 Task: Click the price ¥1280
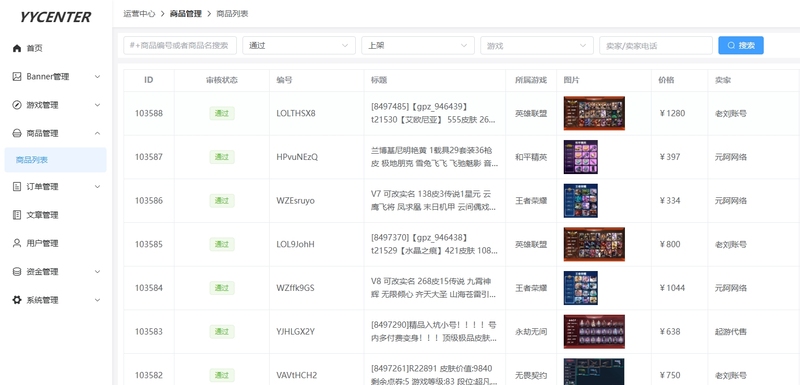coord(672,113)
